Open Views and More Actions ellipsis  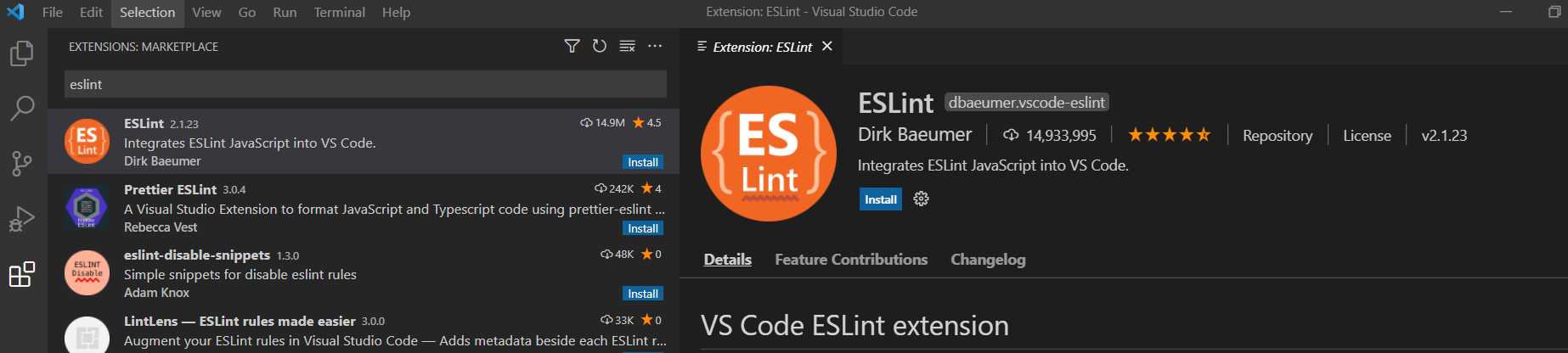tap(655, 46)
